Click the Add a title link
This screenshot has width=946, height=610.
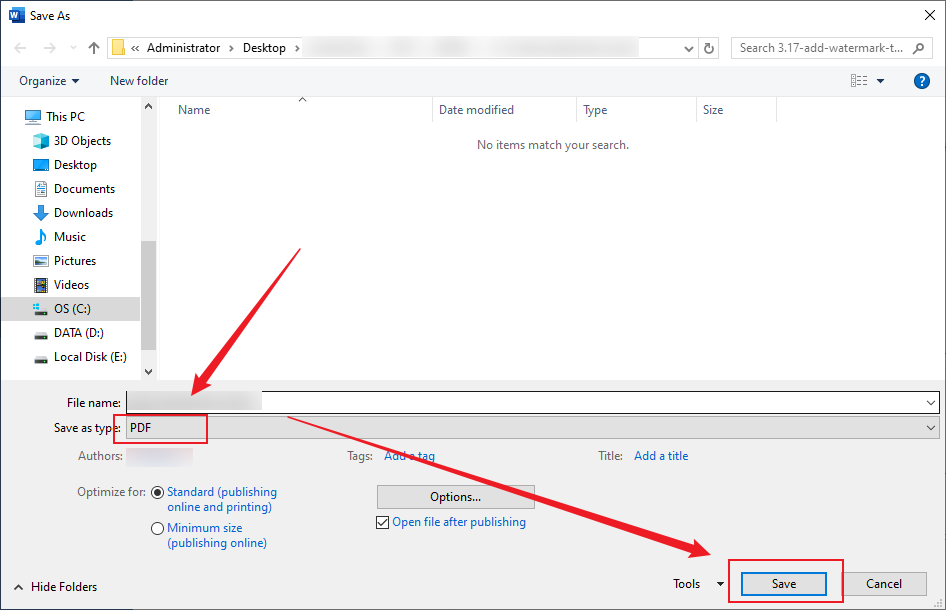coord(661,455)
